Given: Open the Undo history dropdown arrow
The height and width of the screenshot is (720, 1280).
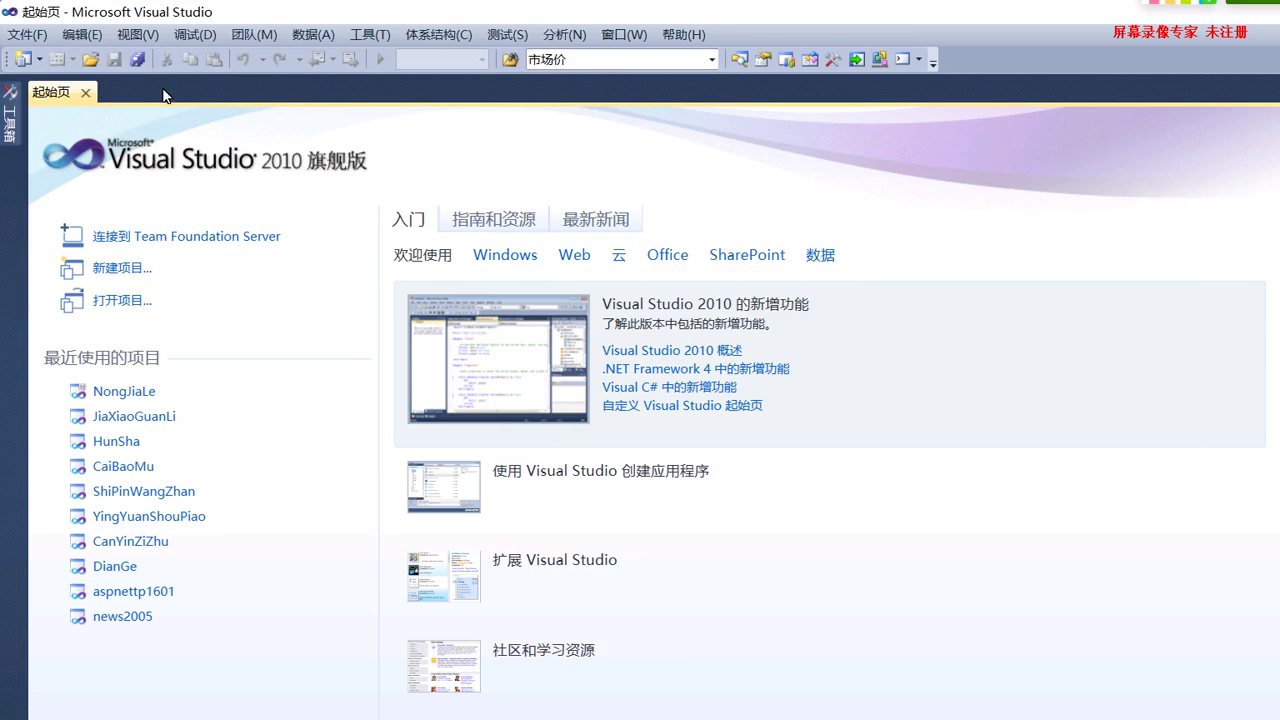Looking at the screenshot, I should click(262, 60).
